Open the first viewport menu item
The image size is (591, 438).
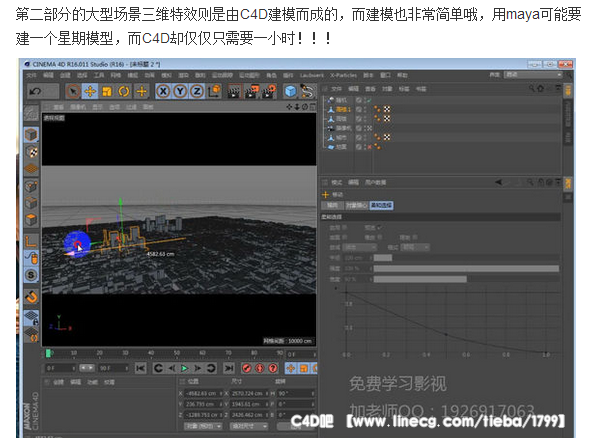[x=58, y=107]
